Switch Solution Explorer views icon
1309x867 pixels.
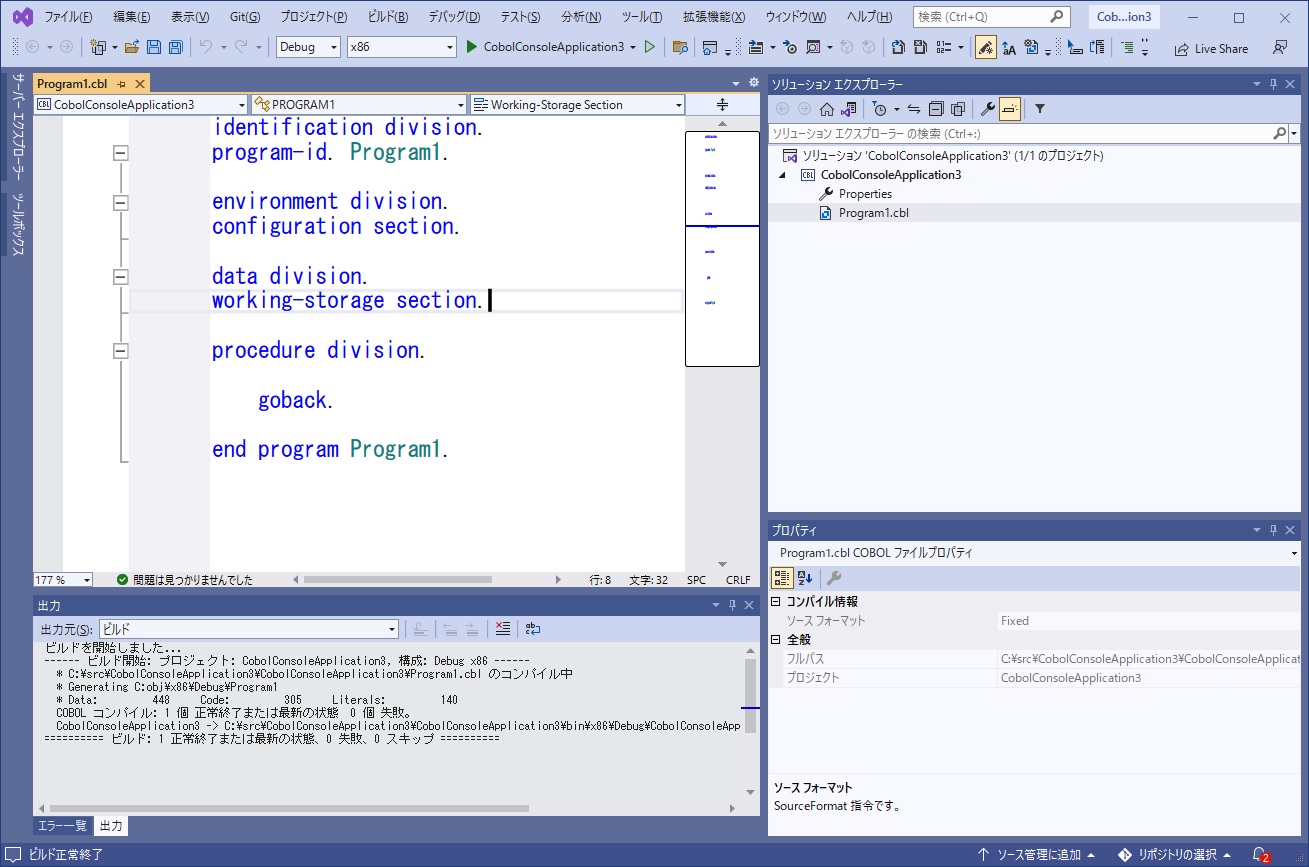pos(849,109)
